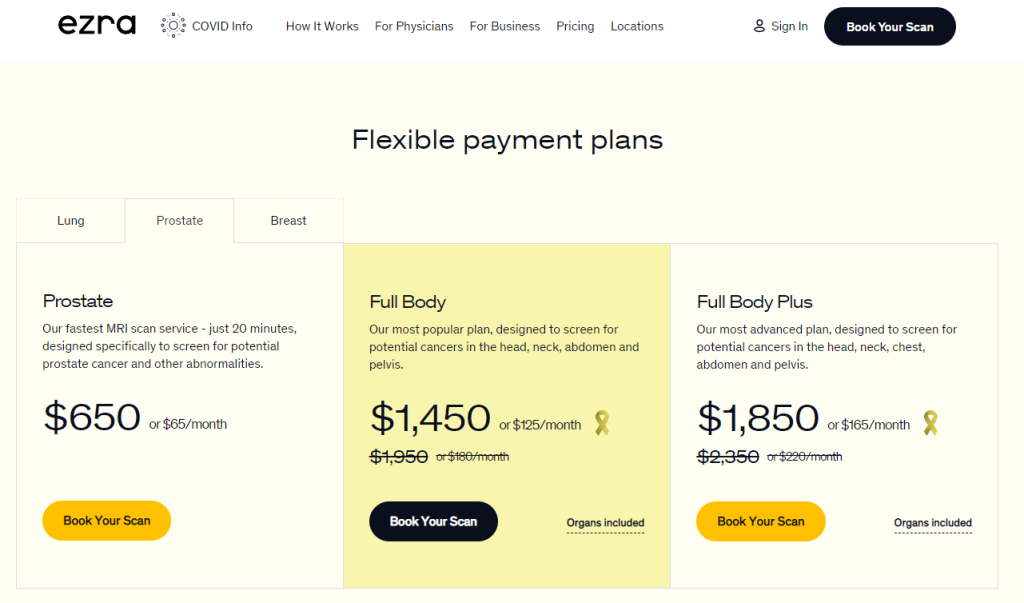Sign In to your account

(789, 26)
